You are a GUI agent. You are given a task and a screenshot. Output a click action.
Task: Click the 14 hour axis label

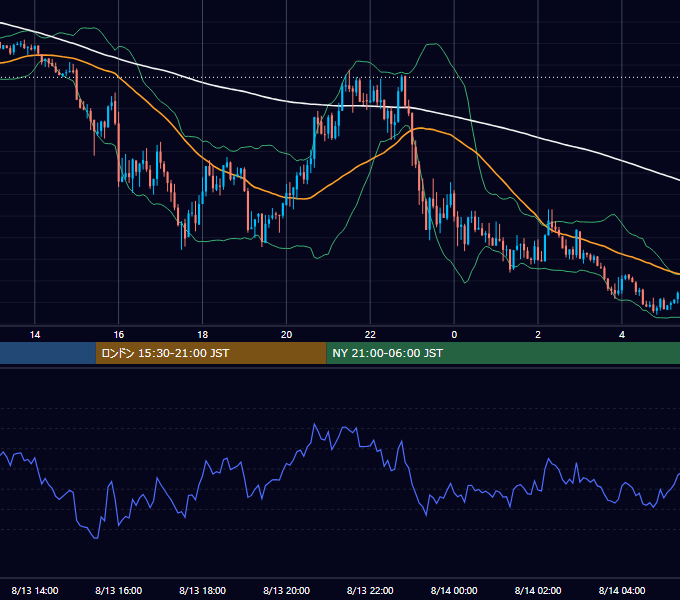[x=35, y=335]
